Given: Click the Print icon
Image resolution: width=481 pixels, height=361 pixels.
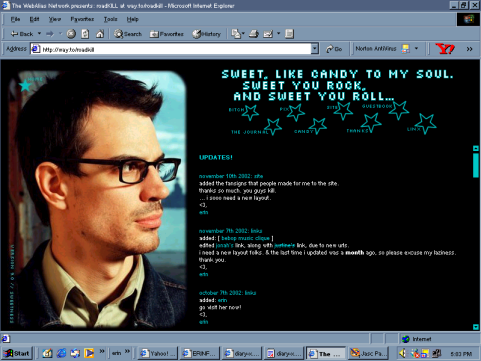Looking at the screenshot, I should click(254, 34).
